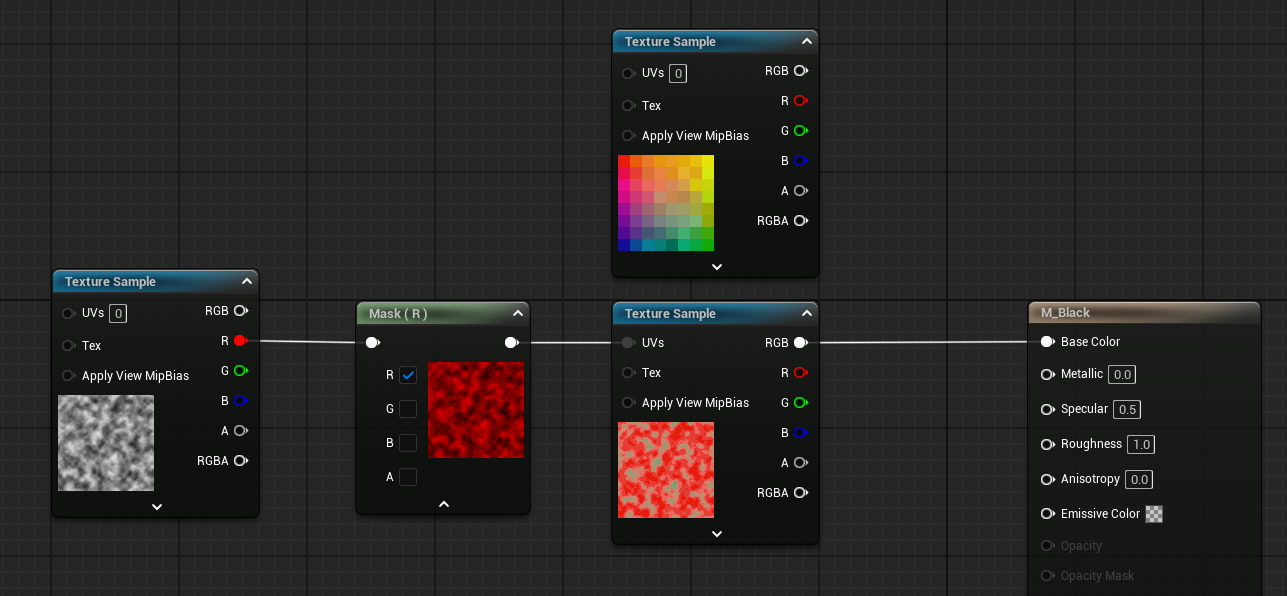Click Tex input pin on grayscale noise Texture Sample
This screenshot has height=596, width=1287.
coord(68,345)
